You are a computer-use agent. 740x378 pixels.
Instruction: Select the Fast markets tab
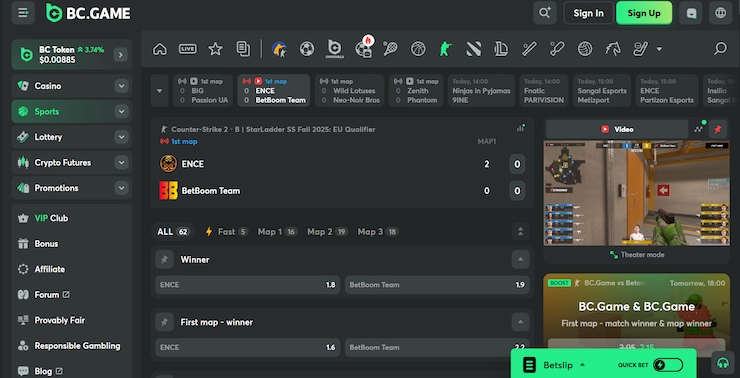pos(226,232)
